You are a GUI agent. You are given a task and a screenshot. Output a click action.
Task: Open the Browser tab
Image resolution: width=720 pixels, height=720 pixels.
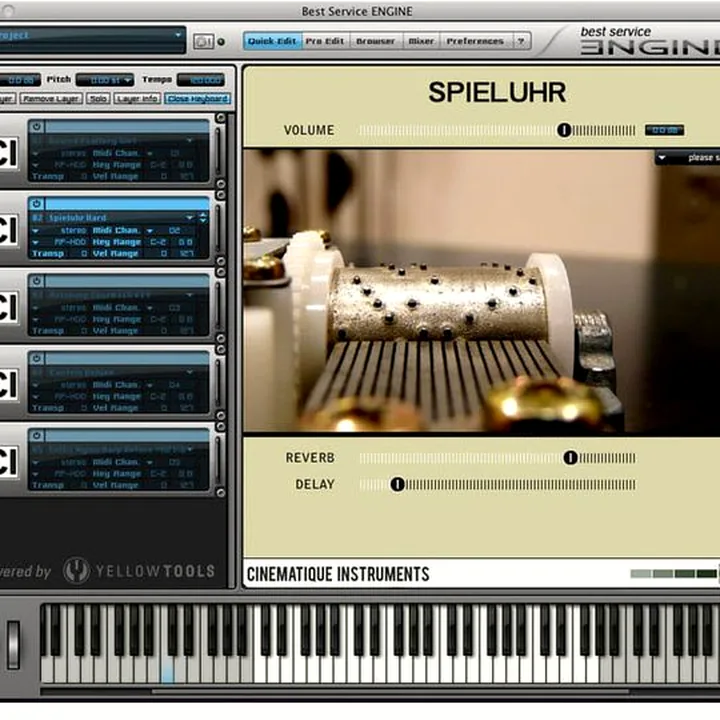pos(376,41)
